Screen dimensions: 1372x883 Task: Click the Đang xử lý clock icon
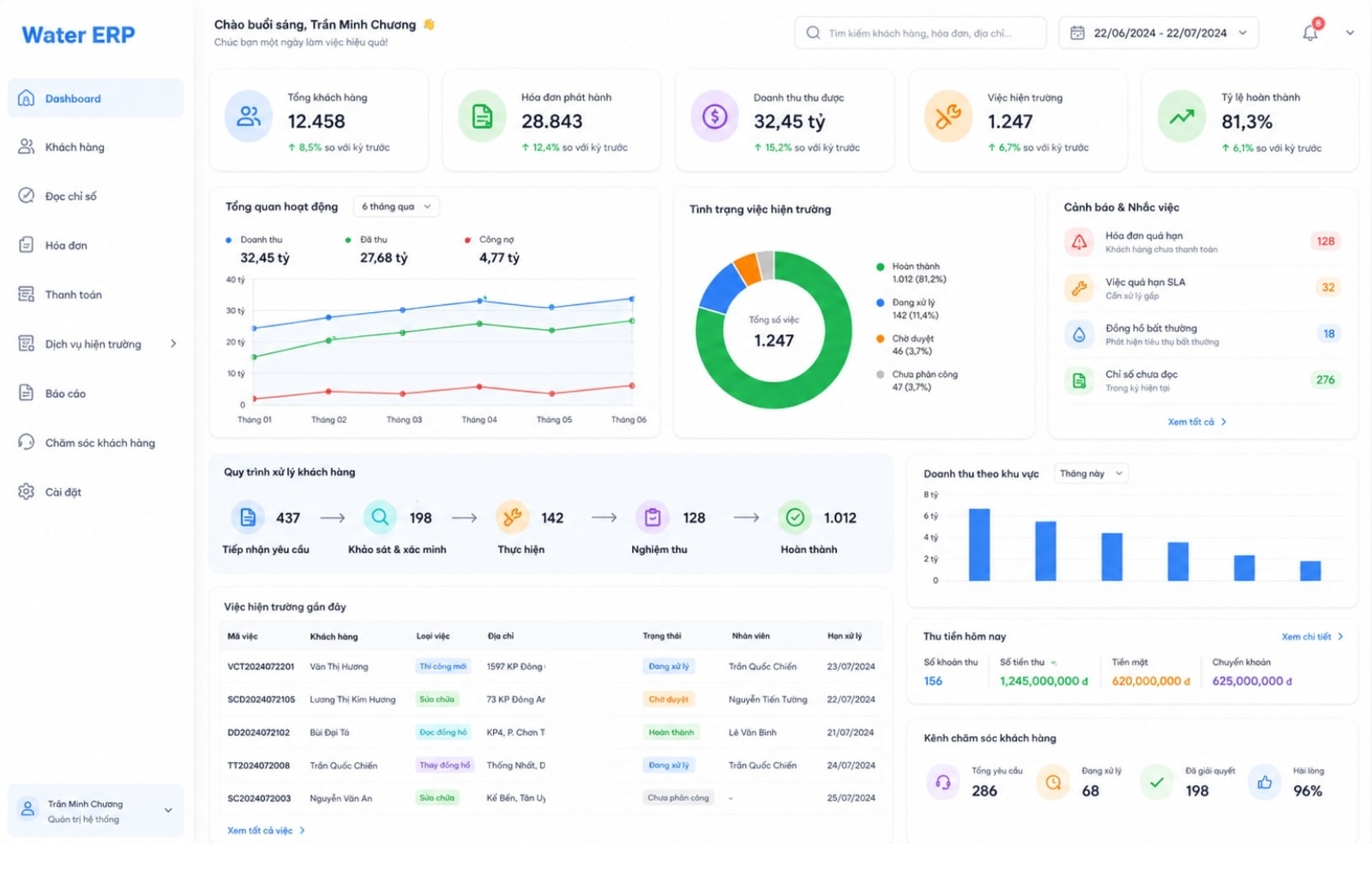tap(1053, 782)
